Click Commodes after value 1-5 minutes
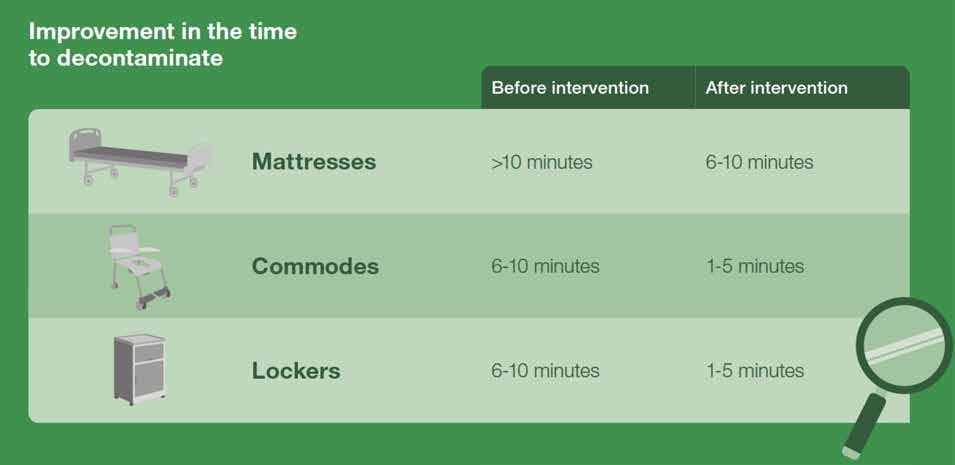955x465 pixels. point(754,266)
